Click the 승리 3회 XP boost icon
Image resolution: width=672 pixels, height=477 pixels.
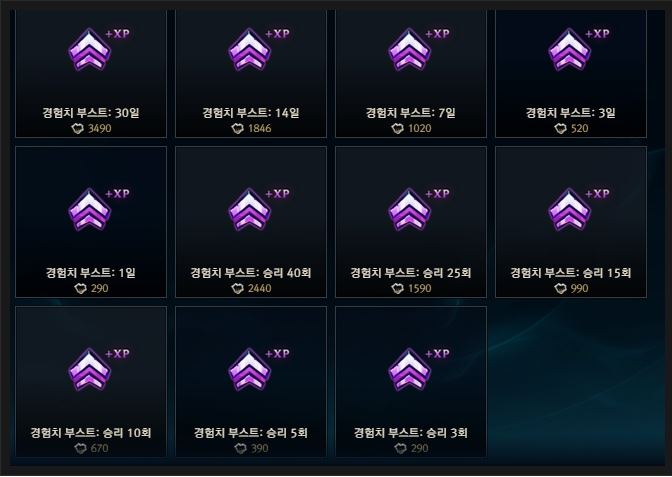tap(409, 370)
